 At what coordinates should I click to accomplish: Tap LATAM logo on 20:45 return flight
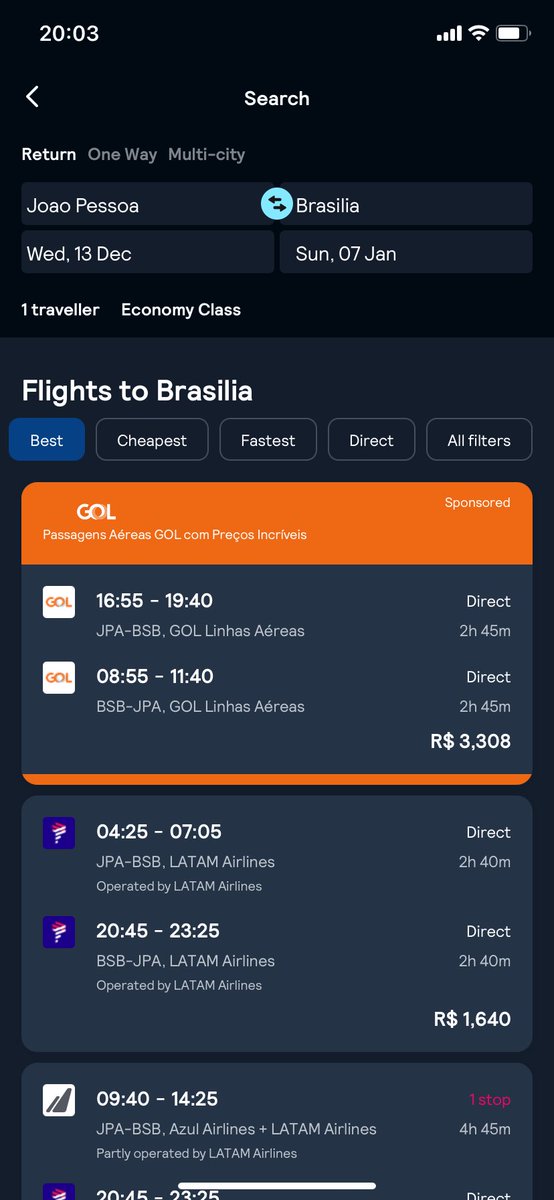pyautogui.click(x=59, y=932)
